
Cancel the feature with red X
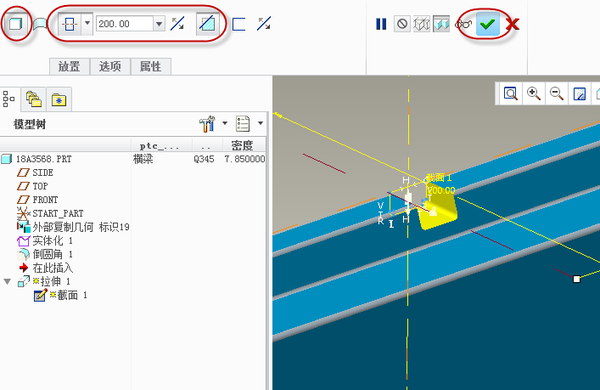(512, 24)
